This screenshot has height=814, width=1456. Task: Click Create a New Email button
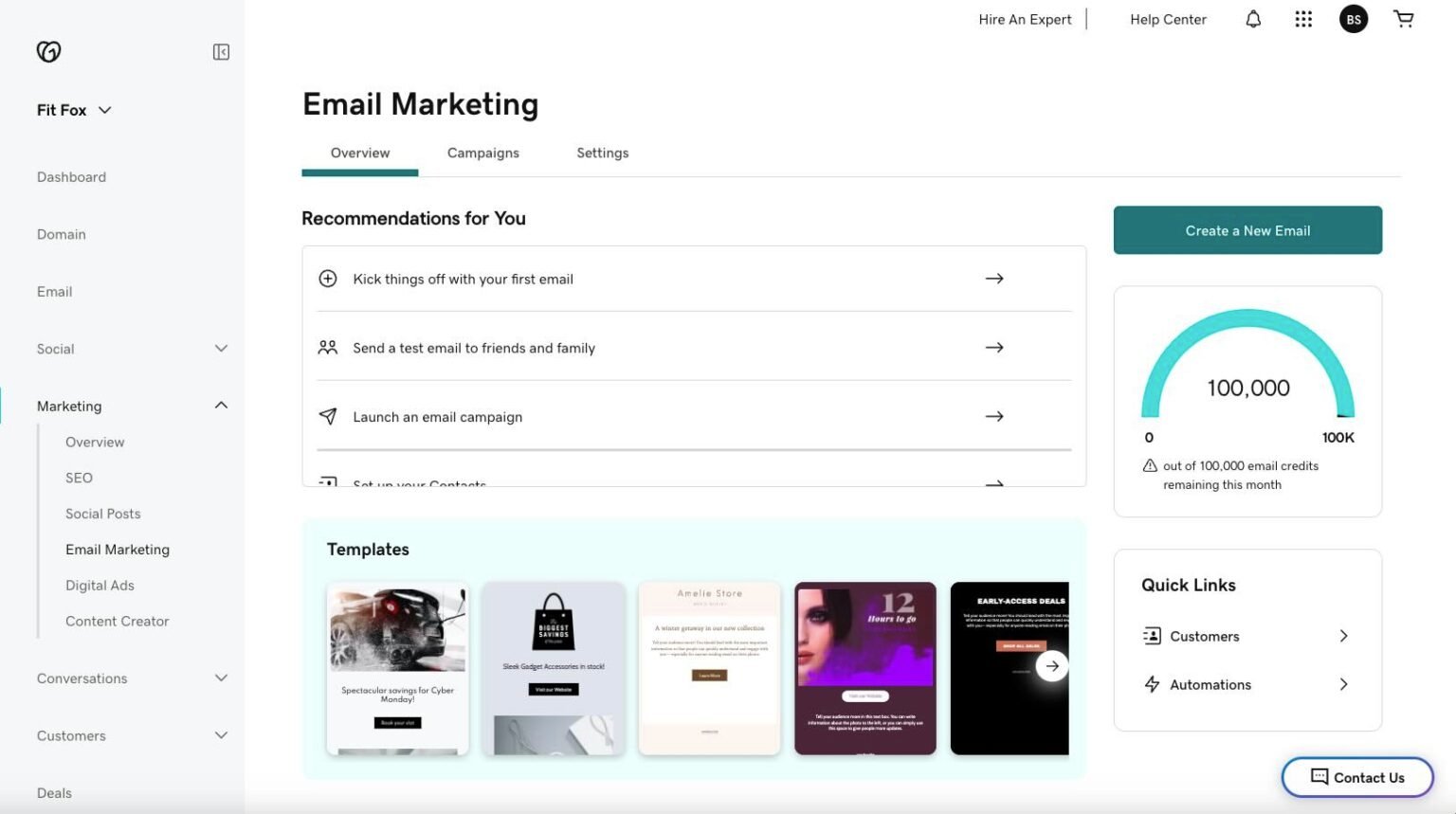1247,230
